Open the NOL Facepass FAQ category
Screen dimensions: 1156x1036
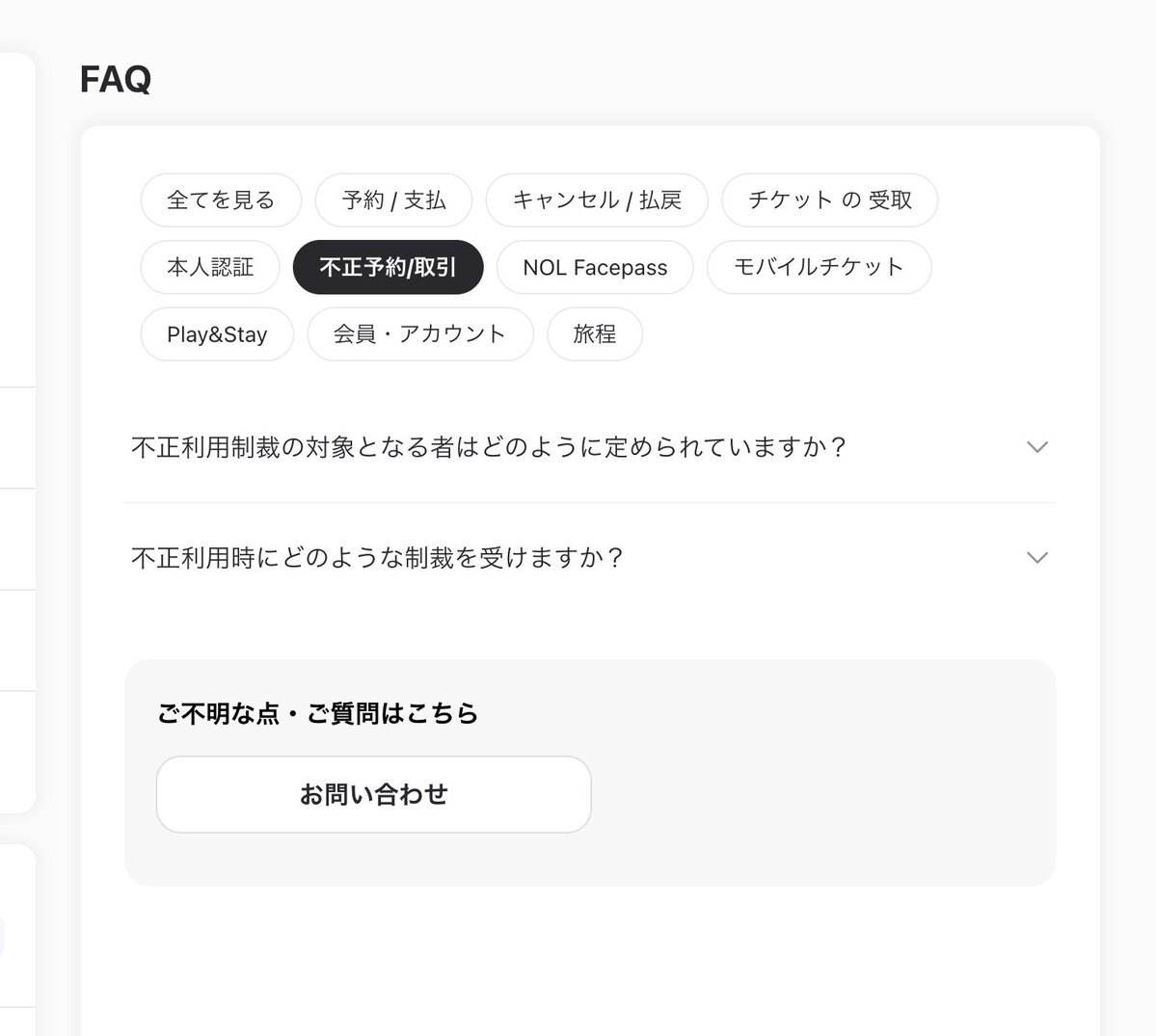pos(595,267)
